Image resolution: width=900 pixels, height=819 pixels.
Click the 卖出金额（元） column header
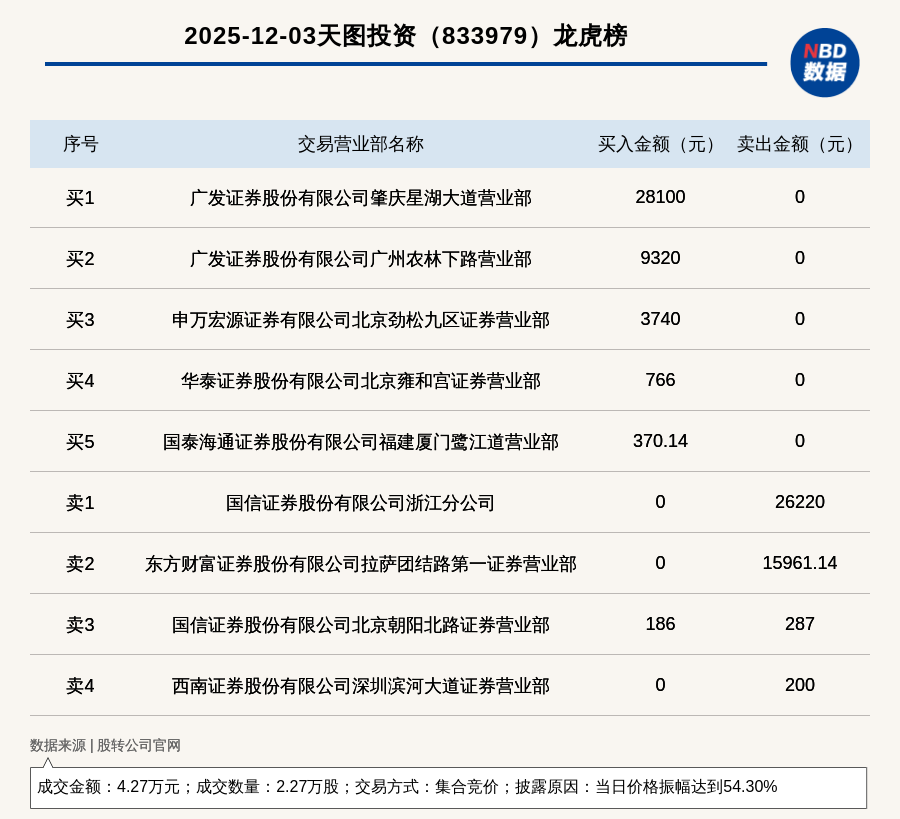coord(799,144)
